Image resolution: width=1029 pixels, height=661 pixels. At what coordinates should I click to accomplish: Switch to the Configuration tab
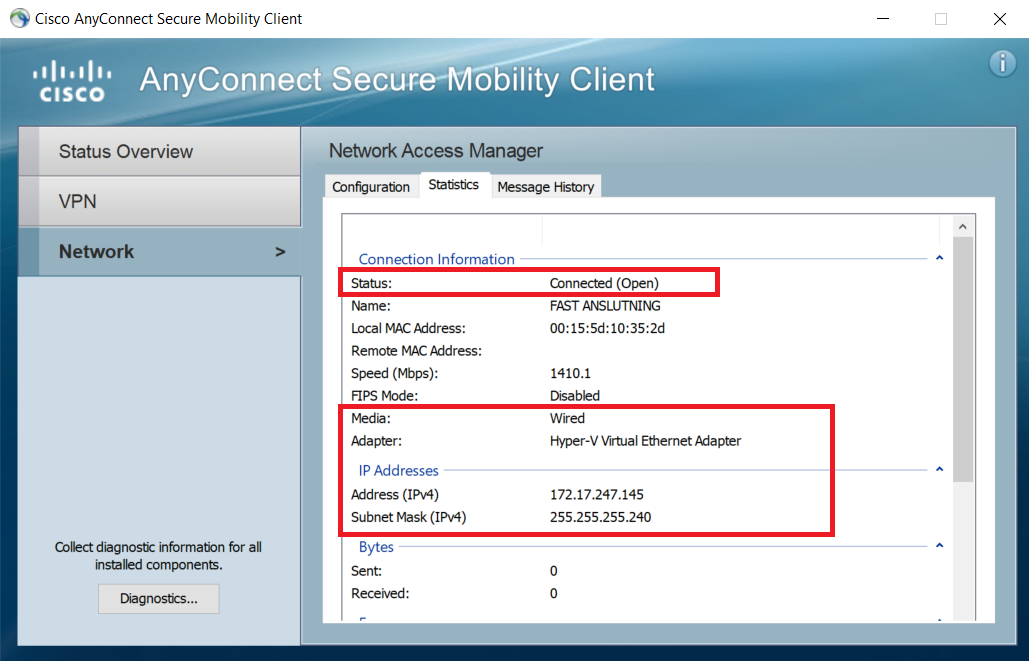click(371, 186)
